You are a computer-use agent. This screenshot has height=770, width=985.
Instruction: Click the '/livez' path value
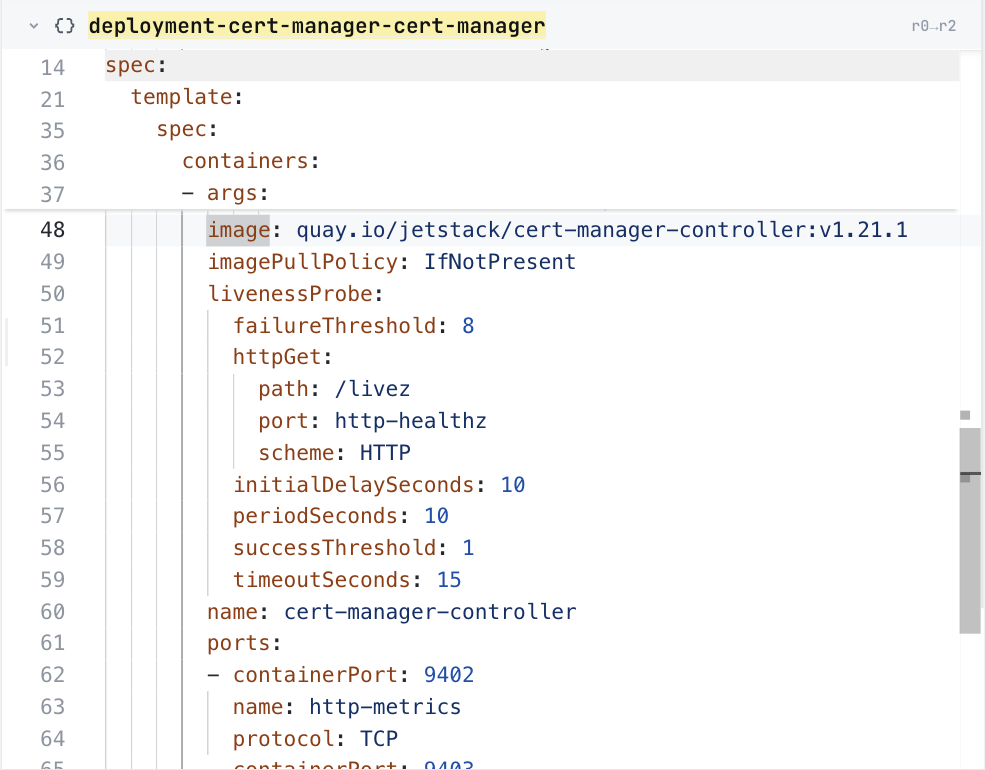(372, 389)
